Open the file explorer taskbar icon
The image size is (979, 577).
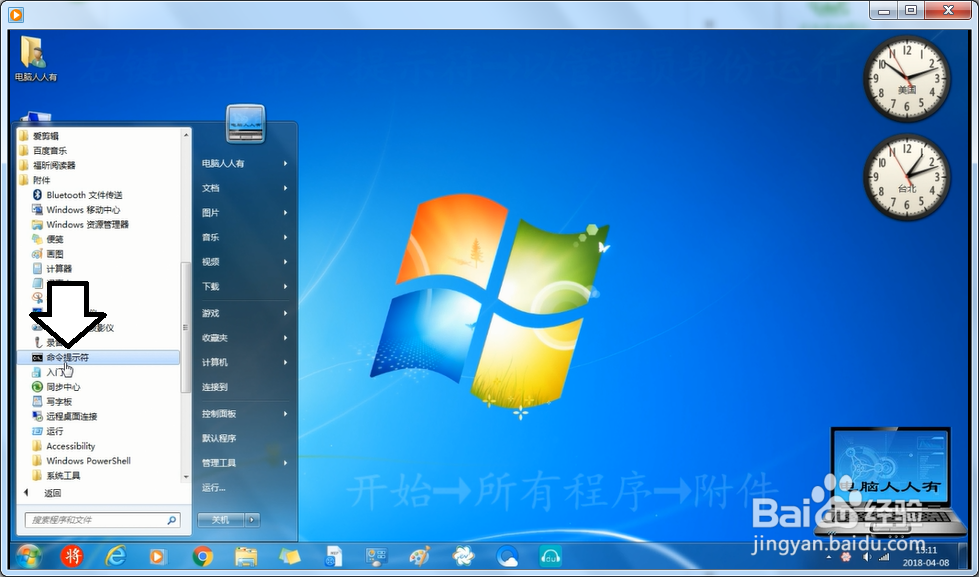pyautogui.click(x=246, y=556)
